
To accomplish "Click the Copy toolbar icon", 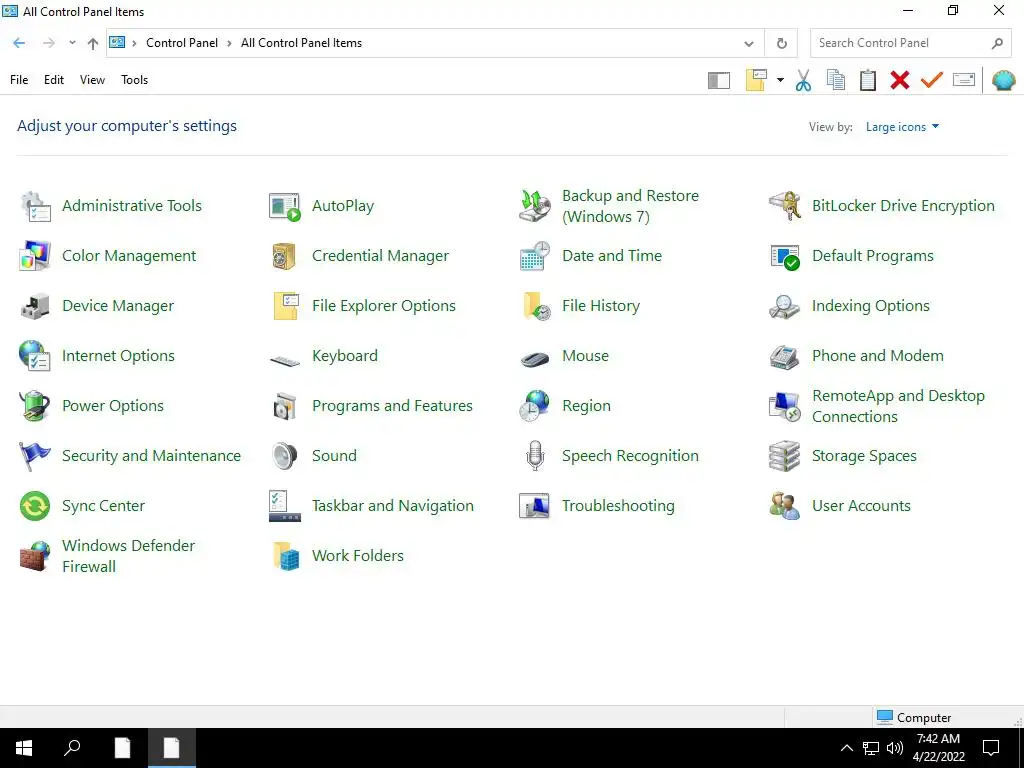I will (836, 80).
